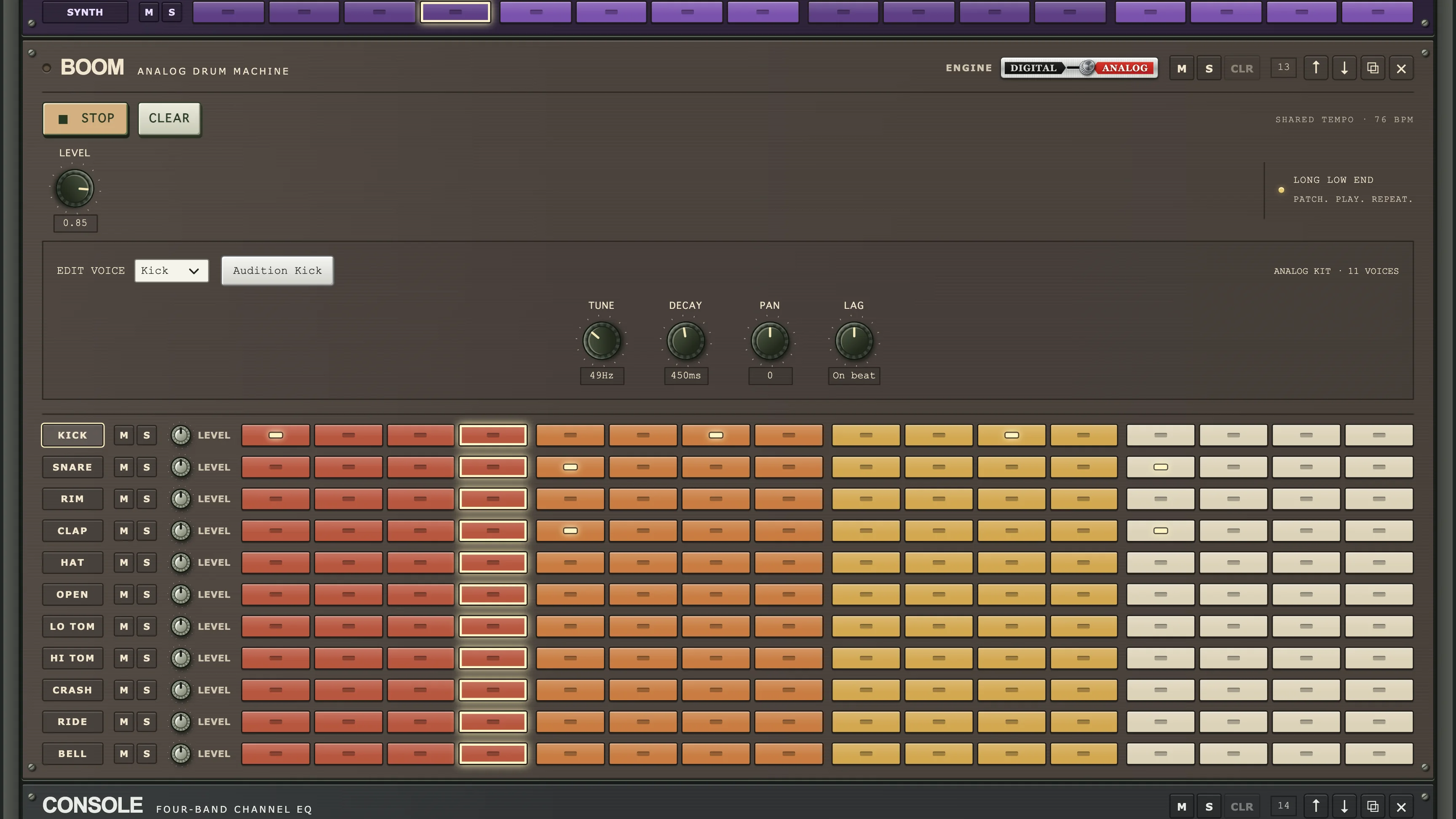The height and width of the screenshot is (819, 1456).
Task: Toggle the last step of the RIDE row
Action: click(x=1379, y=722)
